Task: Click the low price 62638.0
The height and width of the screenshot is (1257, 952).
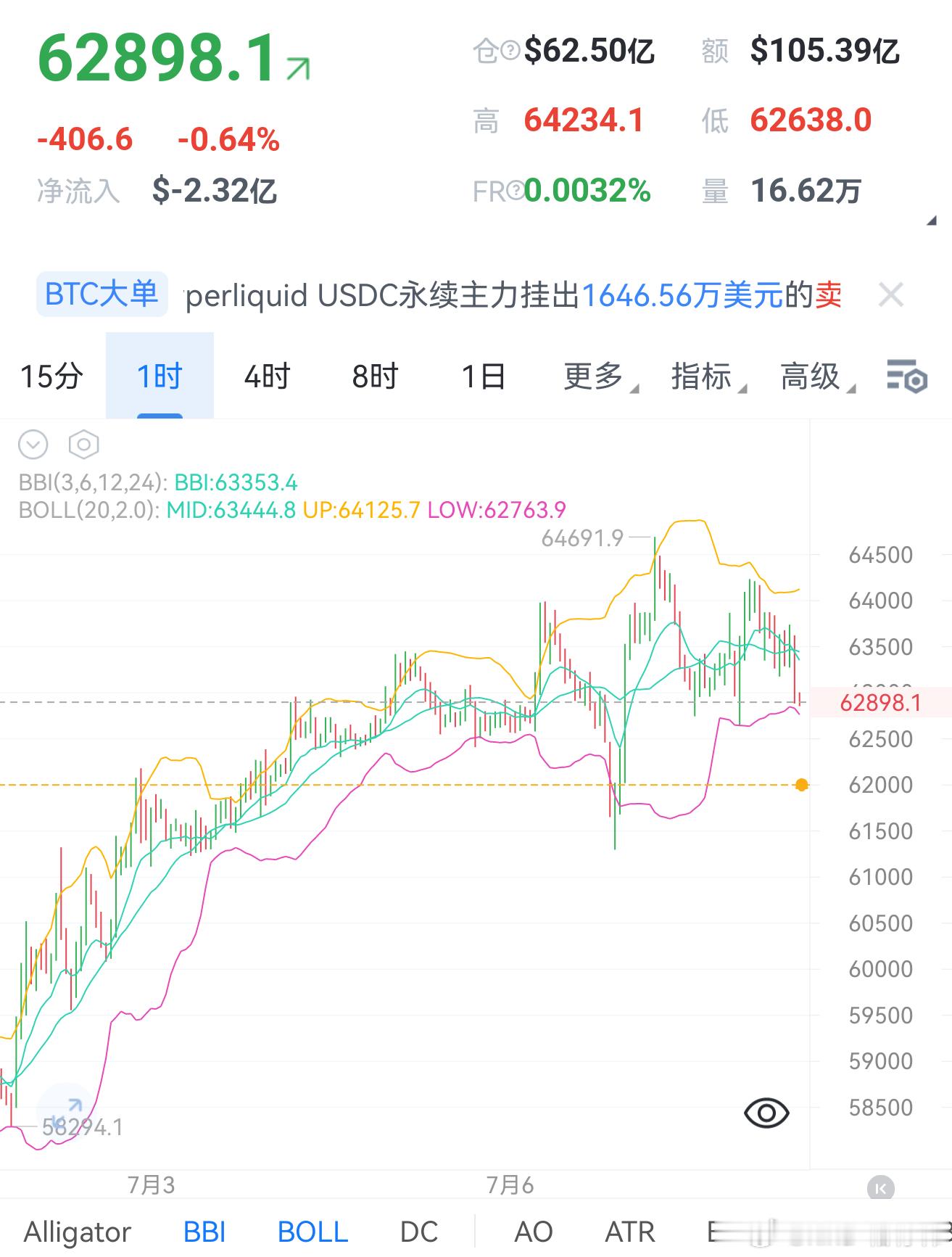Action: [x=811, y=120]
